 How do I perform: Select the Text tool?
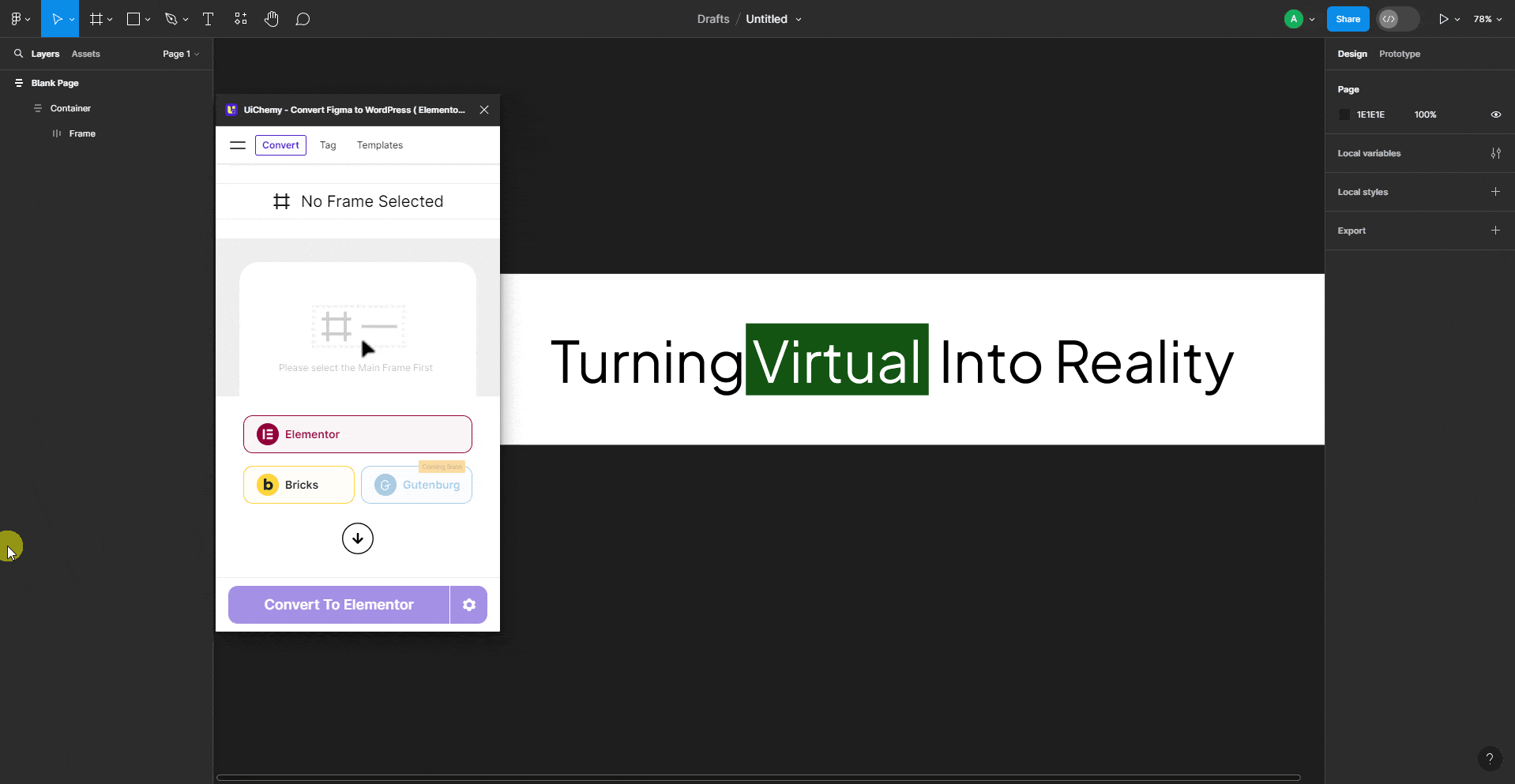207,18
